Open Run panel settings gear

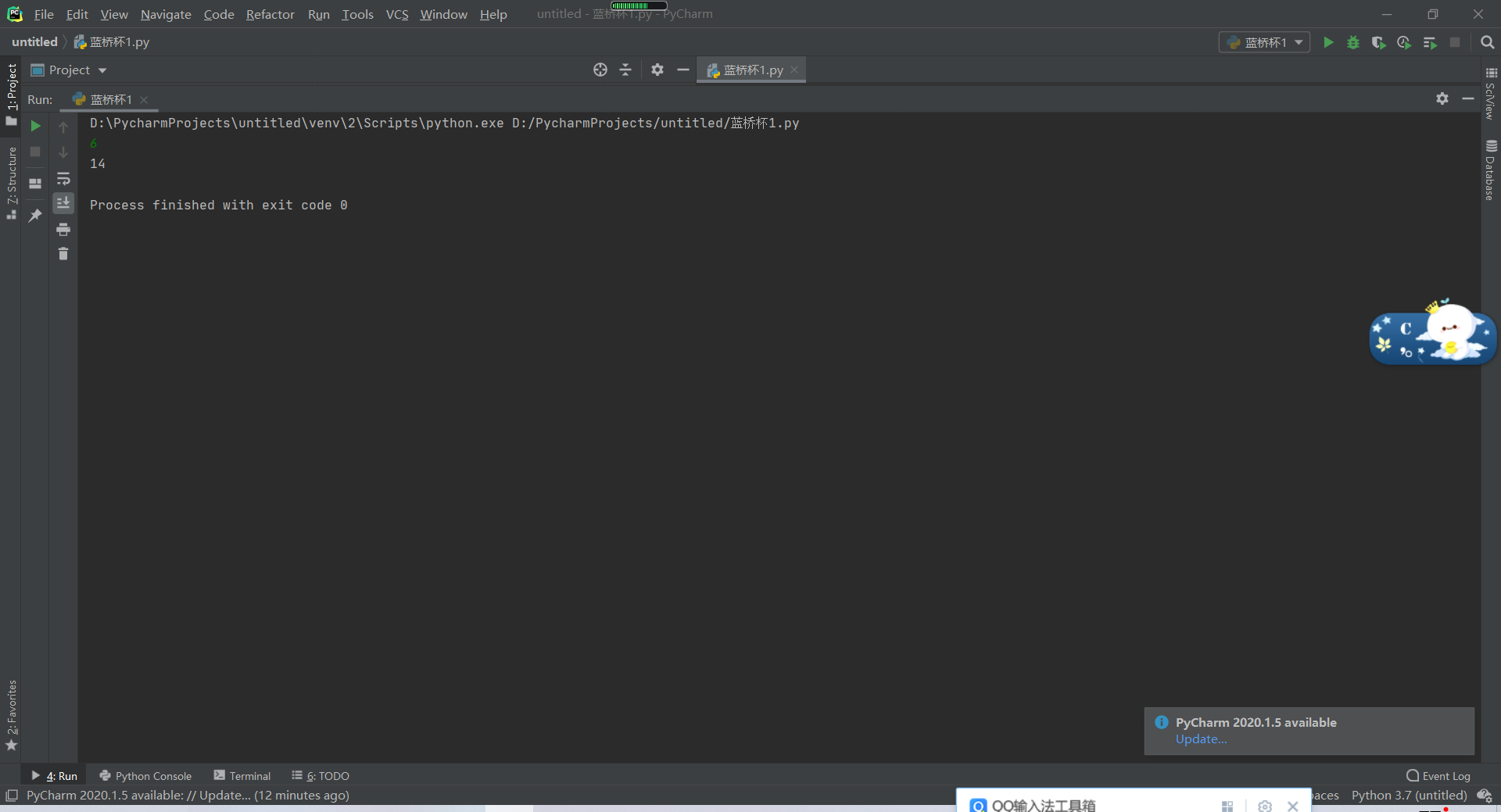coord(1442,99)
